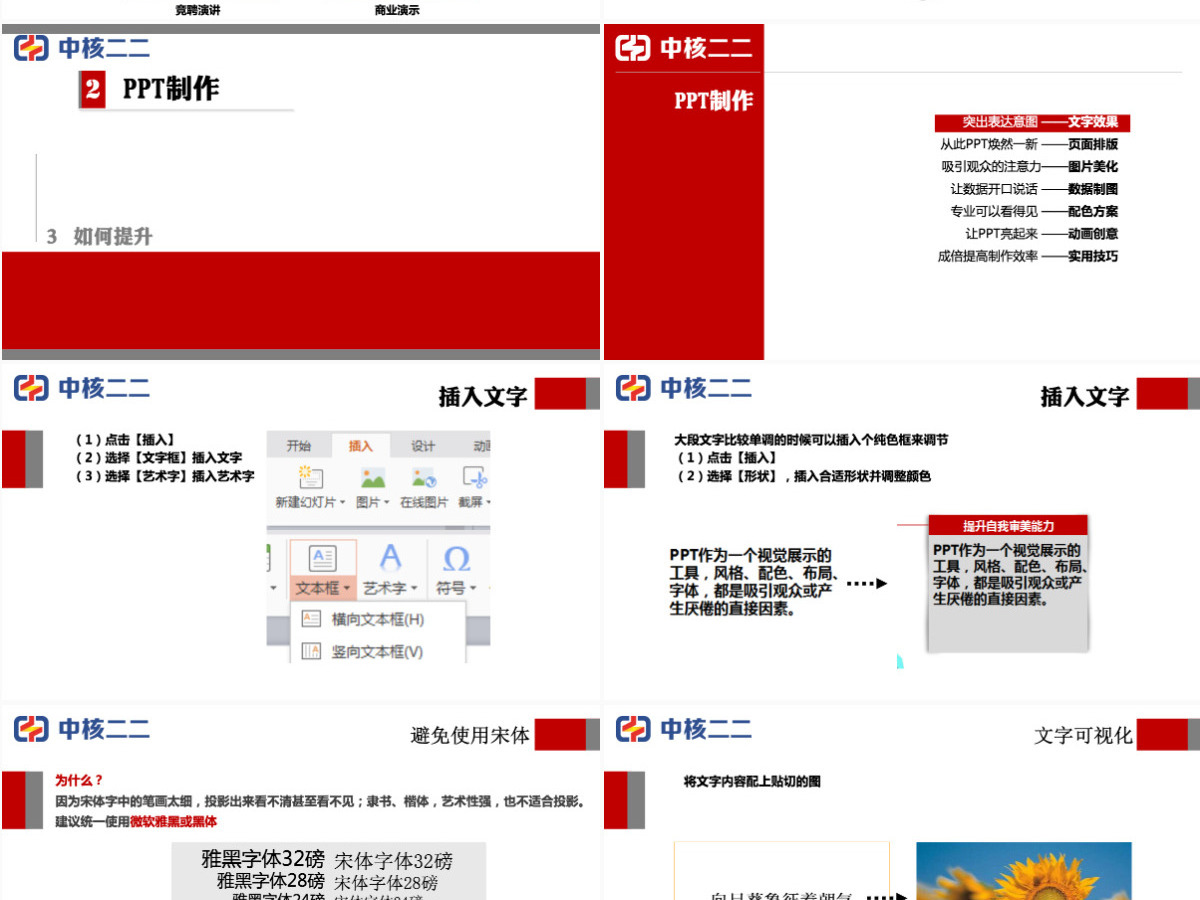
Task: Click the 文本框 button label
Action: click(318, 589)
